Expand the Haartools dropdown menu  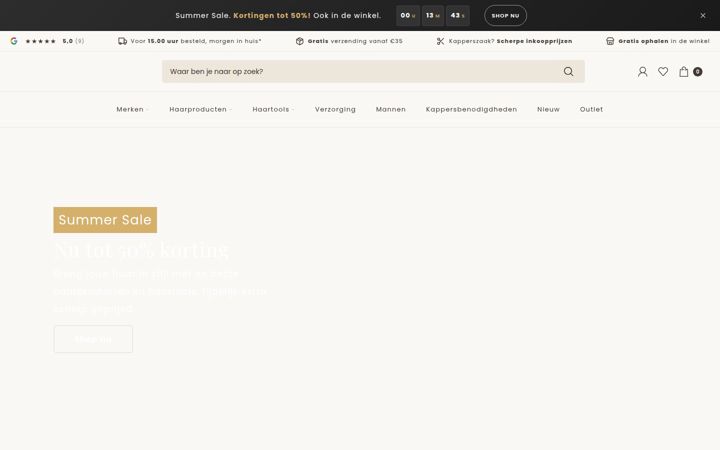273,109
